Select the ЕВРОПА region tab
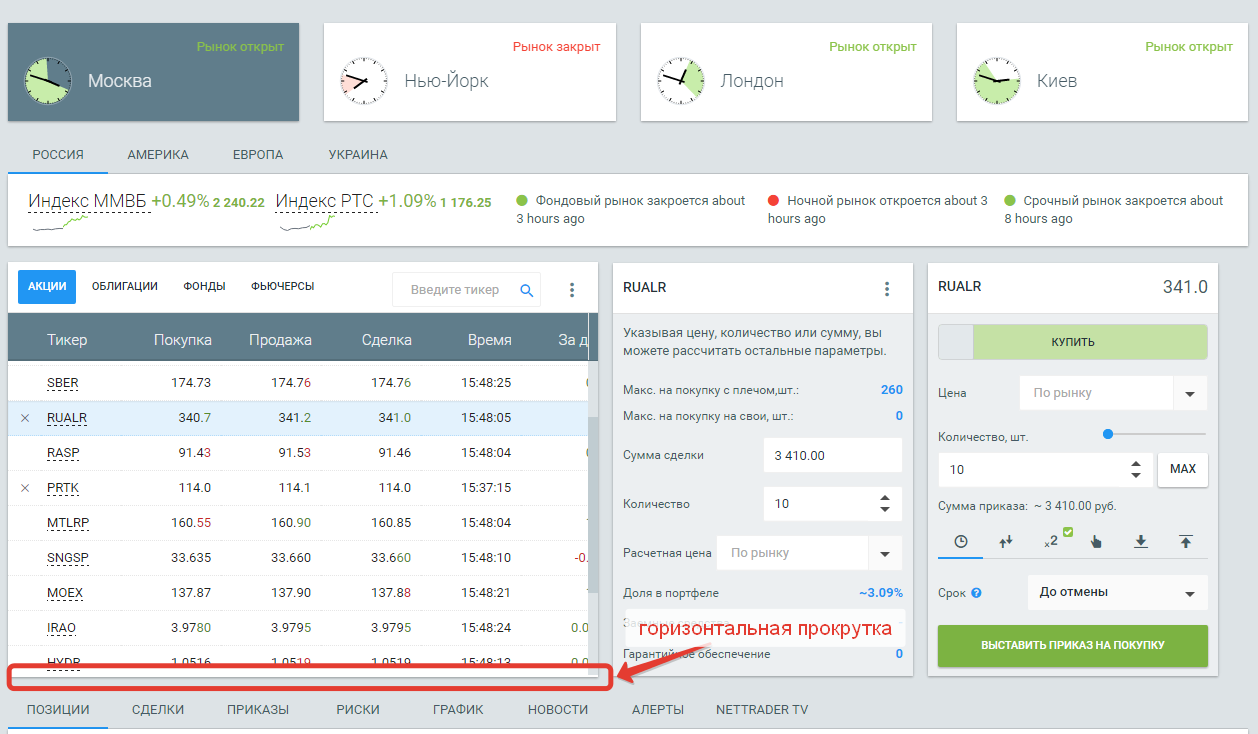1258x734 pixels. [x=258, y=155]
